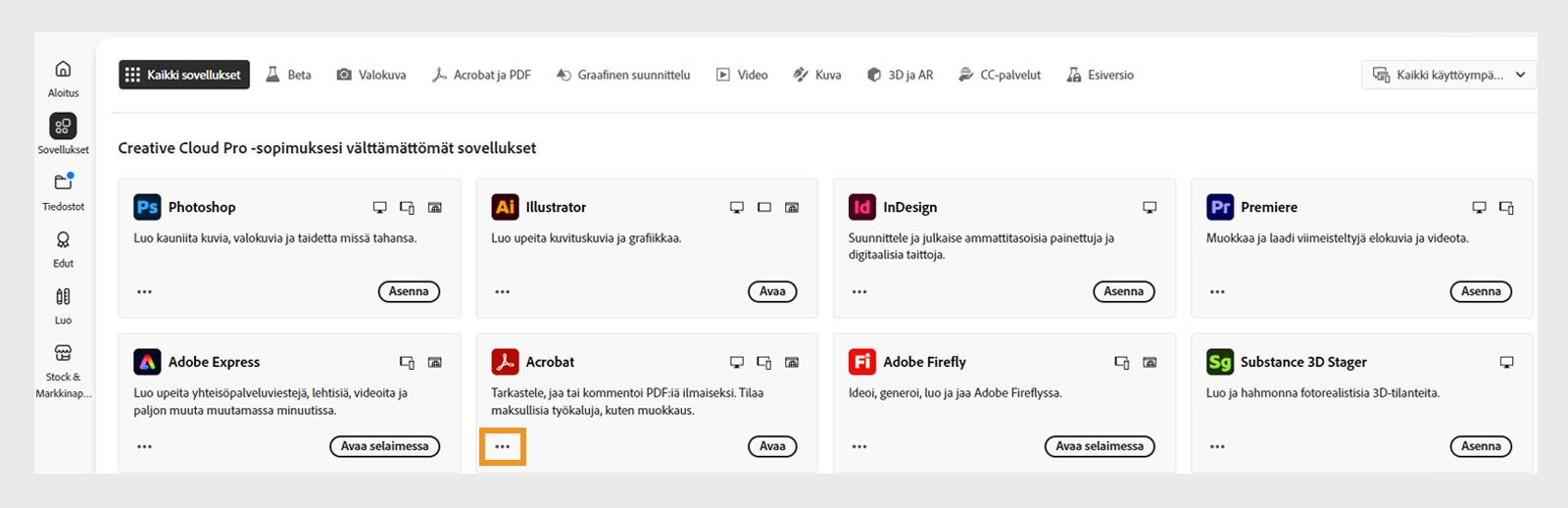
Task: Open Tiedostot files icon in sidebar
Action: (63, 182)
